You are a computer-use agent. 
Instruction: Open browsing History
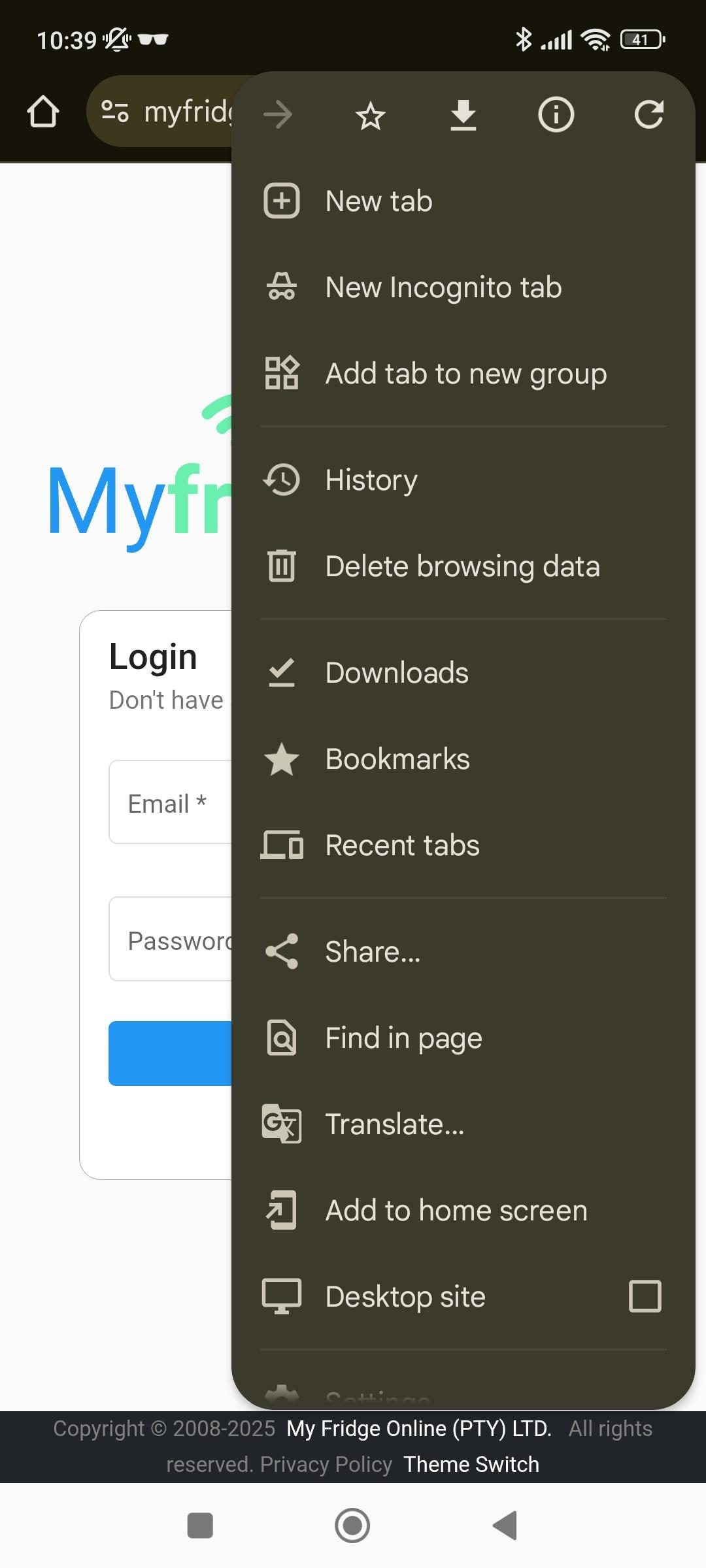[463, 480]
